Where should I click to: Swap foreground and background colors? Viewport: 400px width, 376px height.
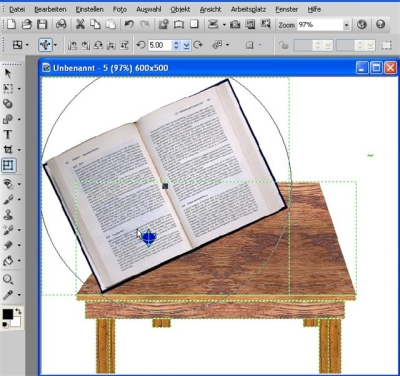(x=18, y=311)
